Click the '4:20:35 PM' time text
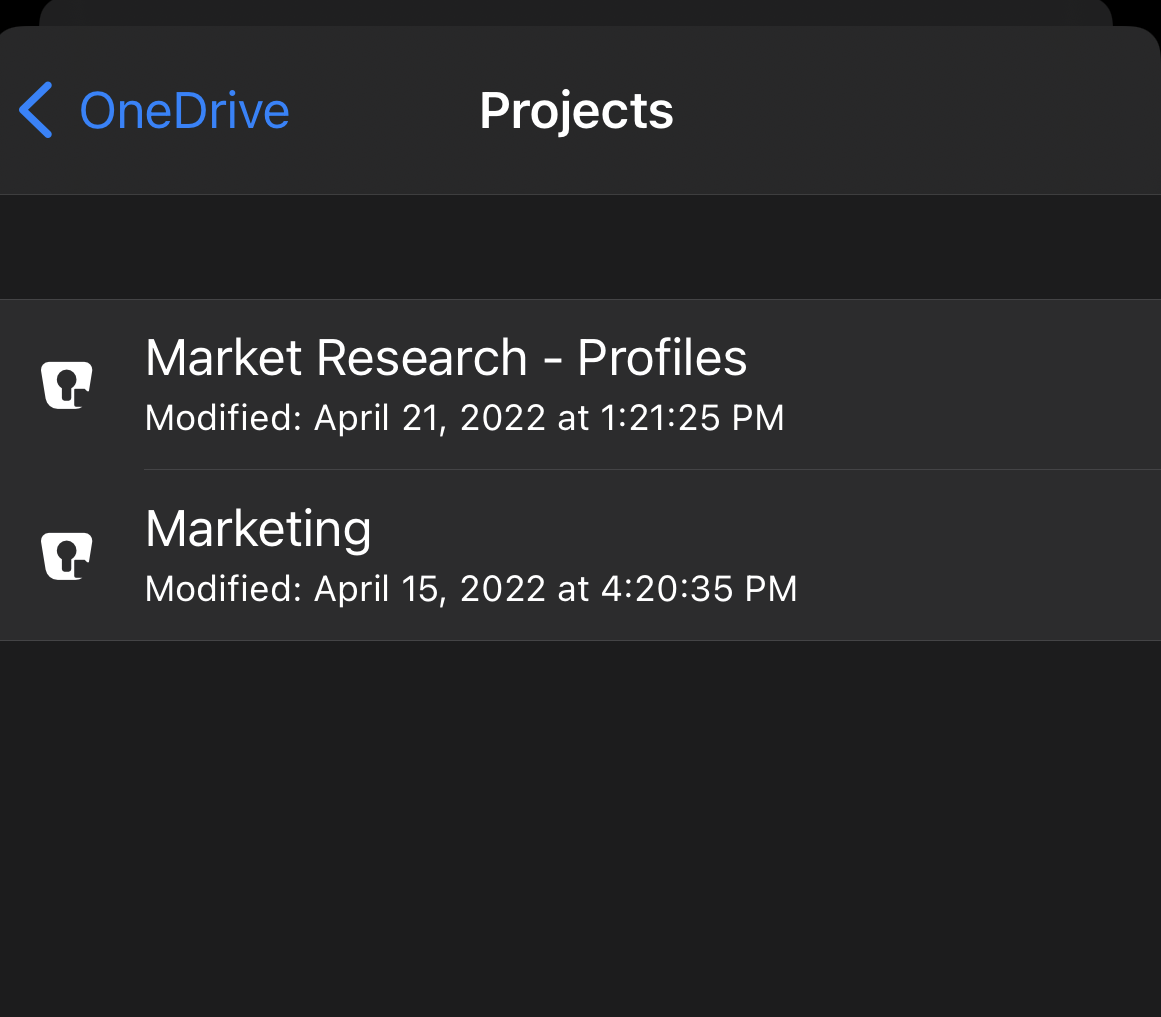1161x1017 pixels. (699, 589)
